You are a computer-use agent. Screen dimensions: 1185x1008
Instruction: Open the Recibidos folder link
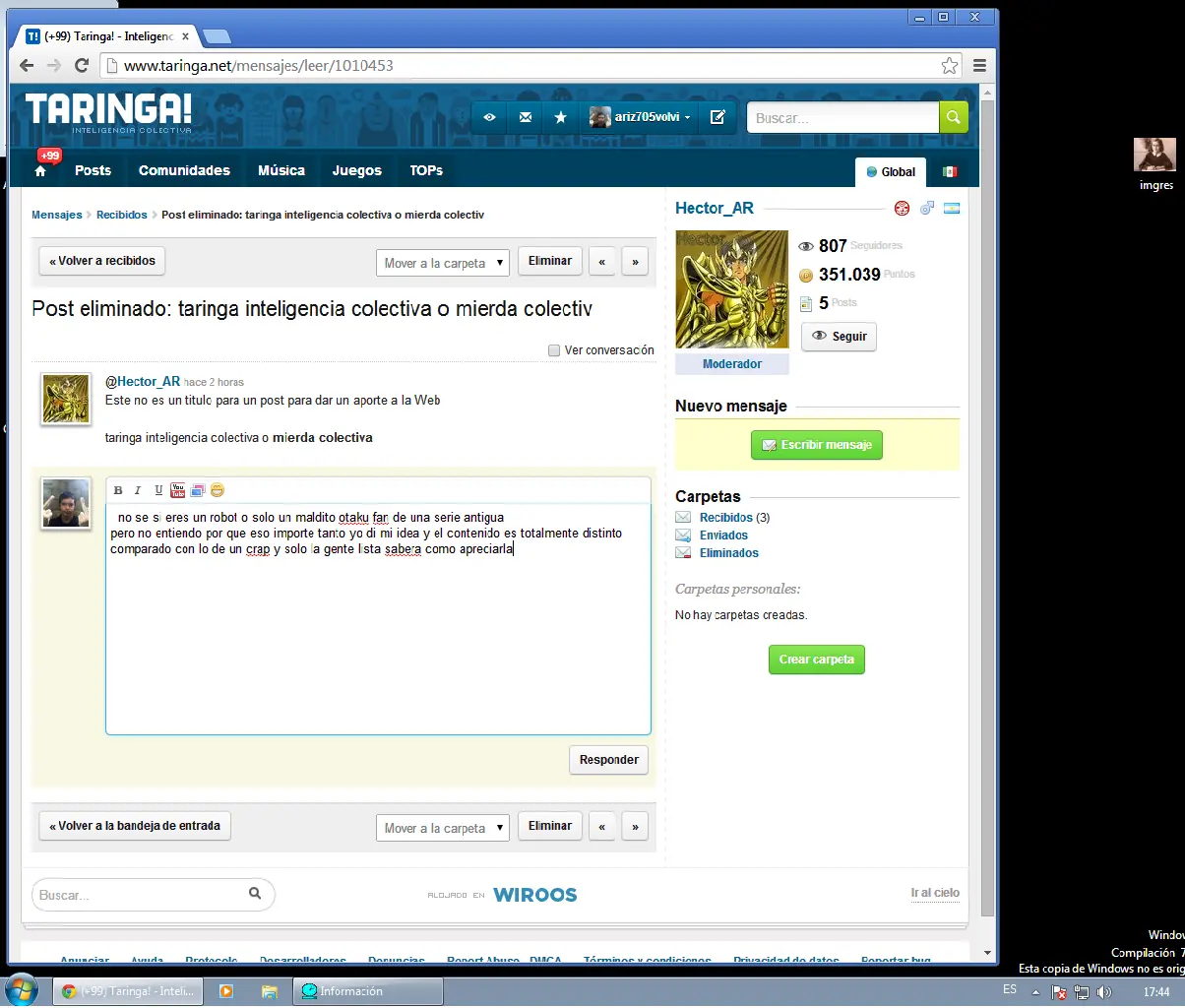click(726, 518)
